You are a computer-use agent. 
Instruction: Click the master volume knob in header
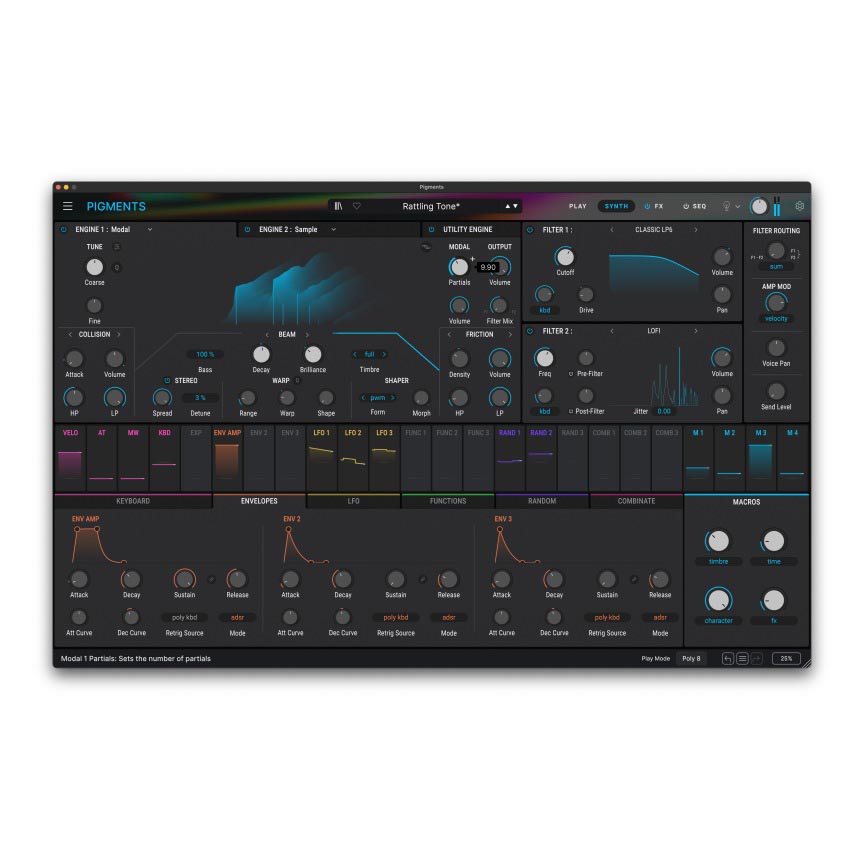tap(759, 207)
